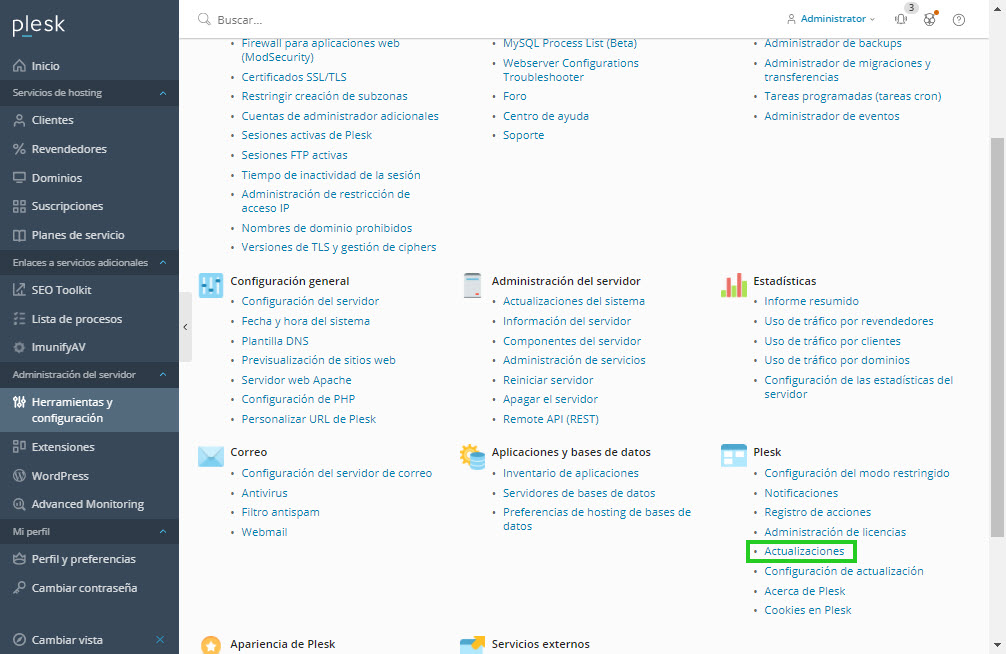Screen dimensions: 1006x654
Task: Click the Plesk logo
Action: 38,25
